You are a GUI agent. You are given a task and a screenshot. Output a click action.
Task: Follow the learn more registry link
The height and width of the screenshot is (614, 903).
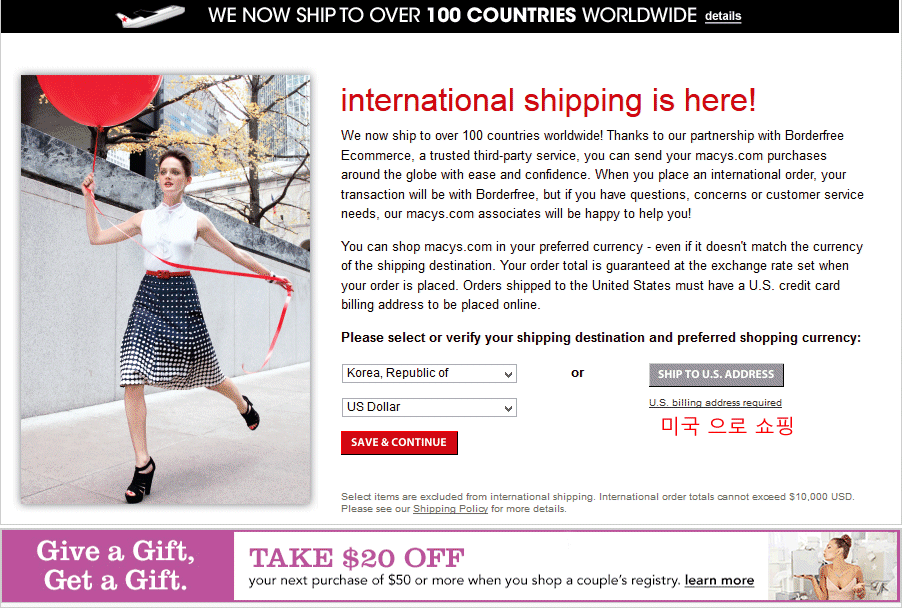tap(719, 581)
